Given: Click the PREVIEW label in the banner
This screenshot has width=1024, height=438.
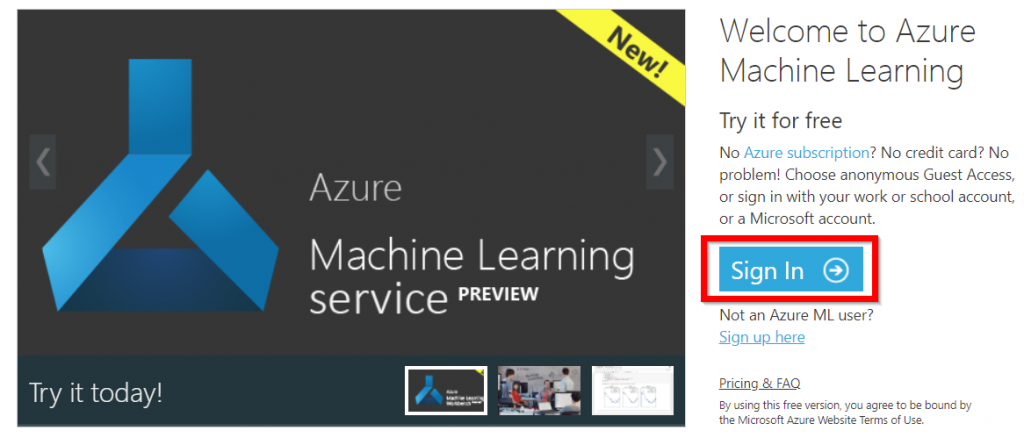Looking at the screenshot, I should 498,294.
